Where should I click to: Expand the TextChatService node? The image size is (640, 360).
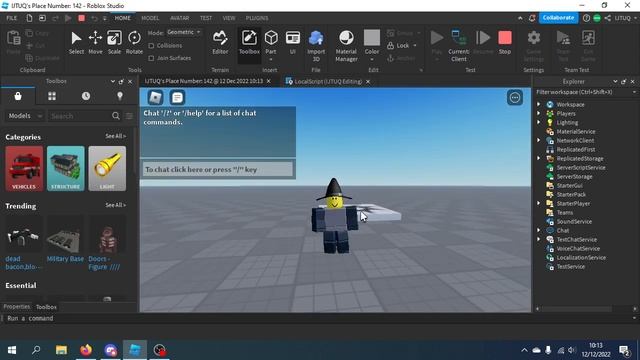point(539,240)
